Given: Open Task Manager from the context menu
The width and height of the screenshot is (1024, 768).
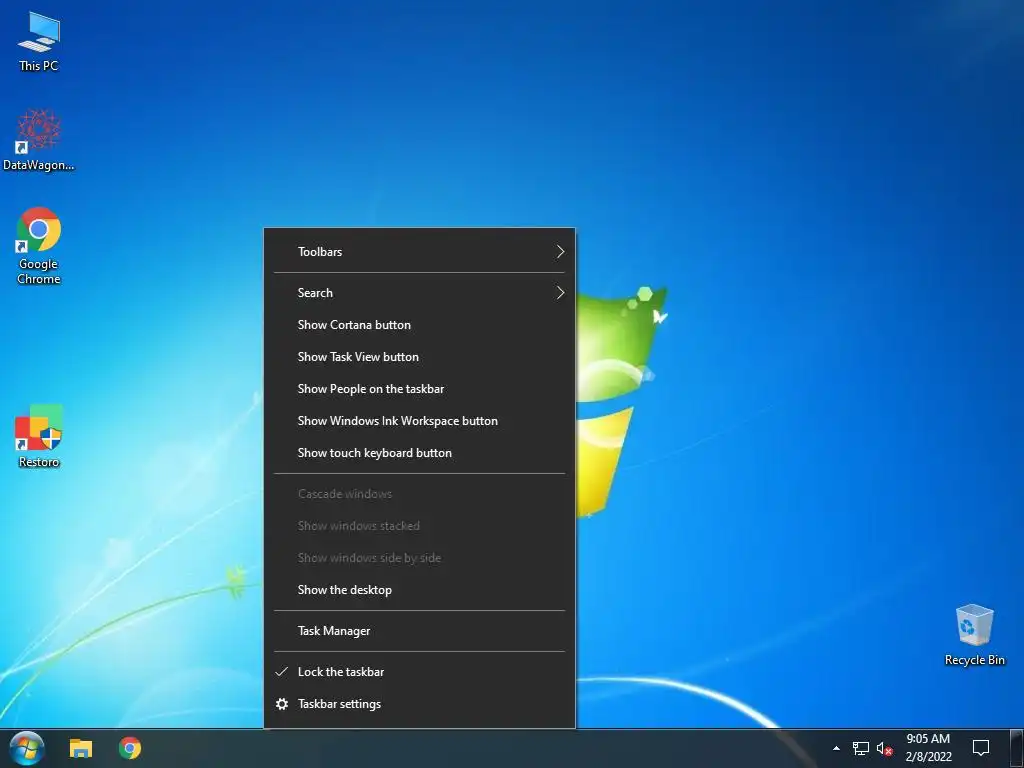Looking at the screenshot, I should (x=419, y=631).
